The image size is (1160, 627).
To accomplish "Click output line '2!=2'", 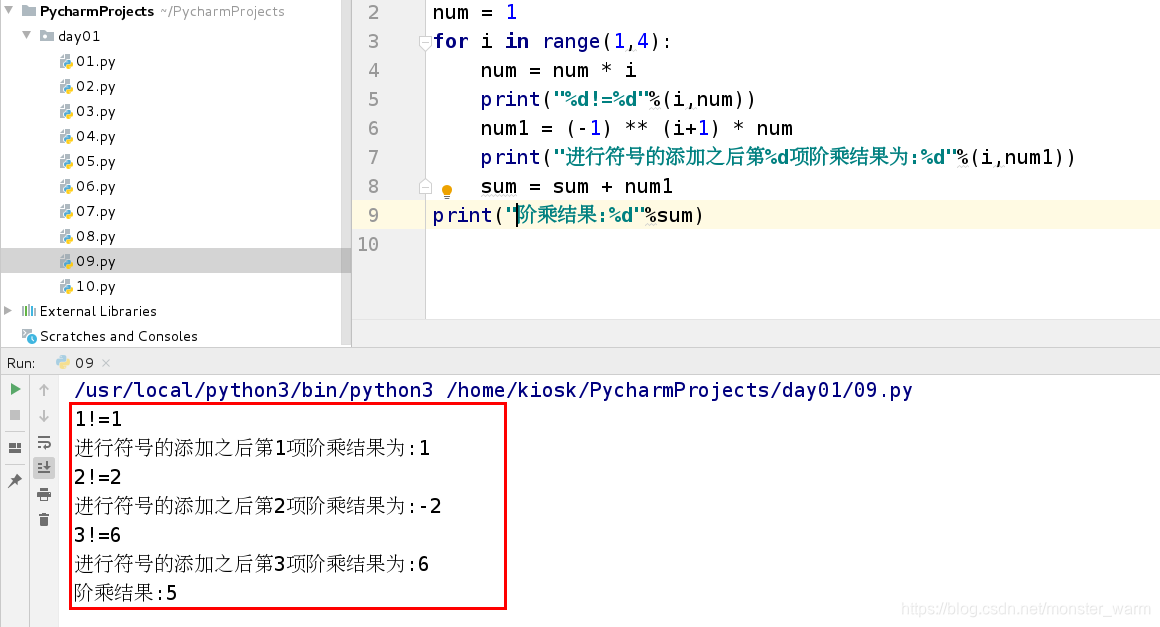I will (98, 477).
